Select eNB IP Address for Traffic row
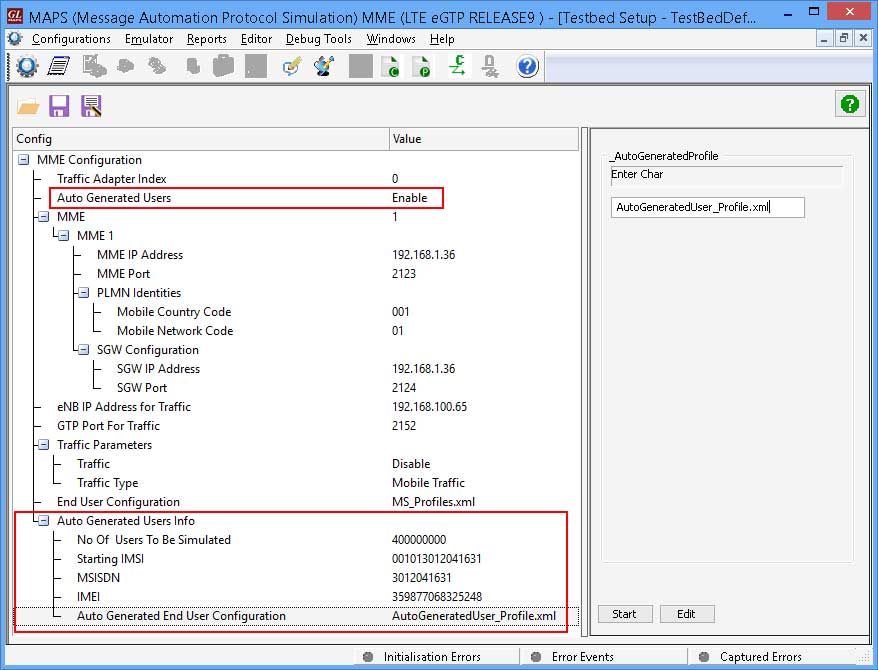Screen dimensions: 878x670 [x=296, y=407]
